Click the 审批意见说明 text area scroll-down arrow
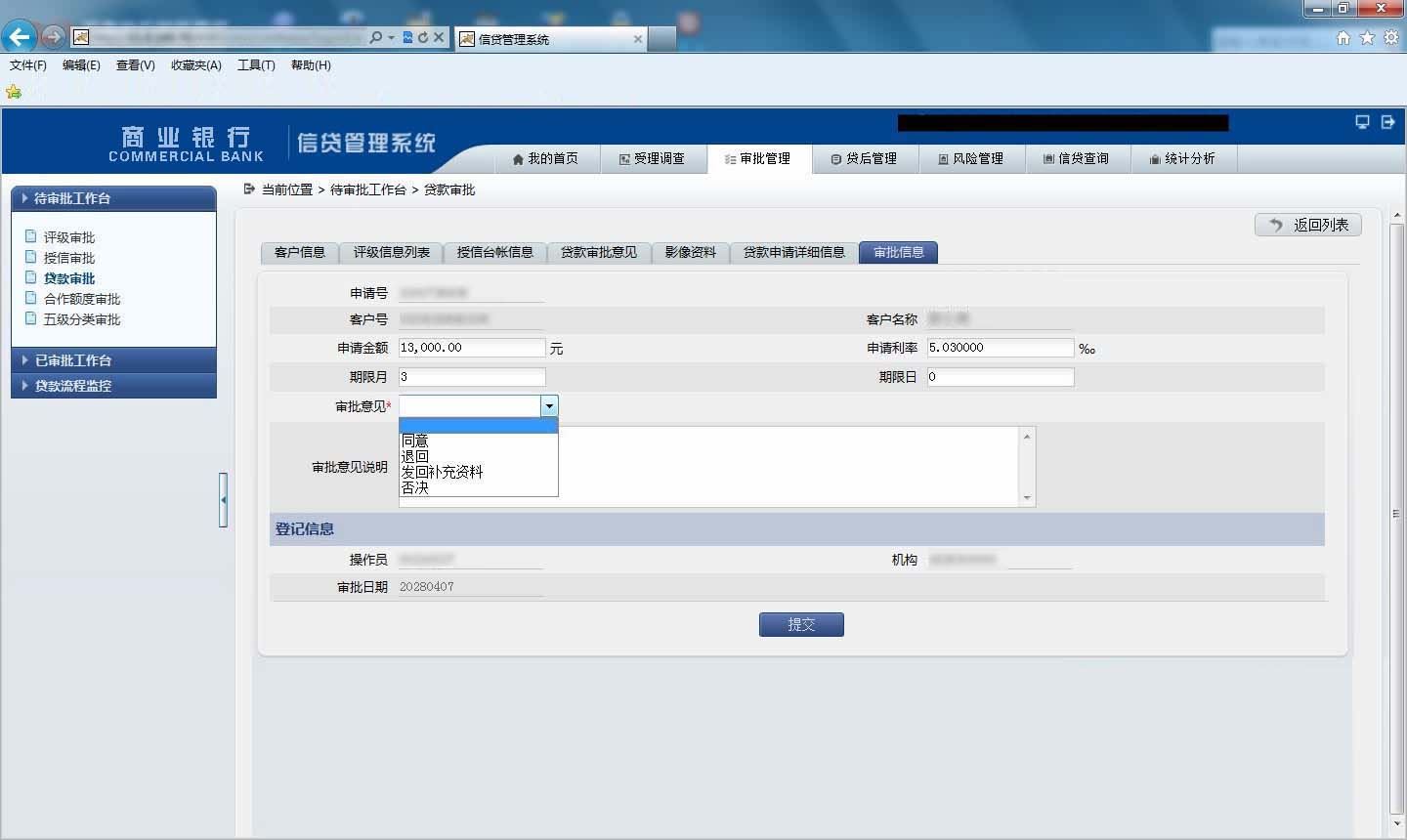Viewport: 1407px width, 840px height. (1027, 498)
